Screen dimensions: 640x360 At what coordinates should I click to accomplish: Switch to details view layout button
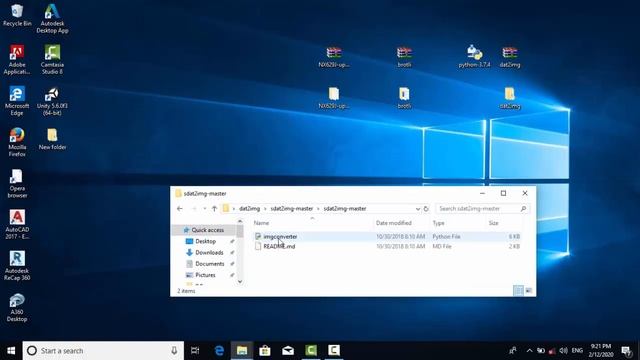tap(518, 291)
